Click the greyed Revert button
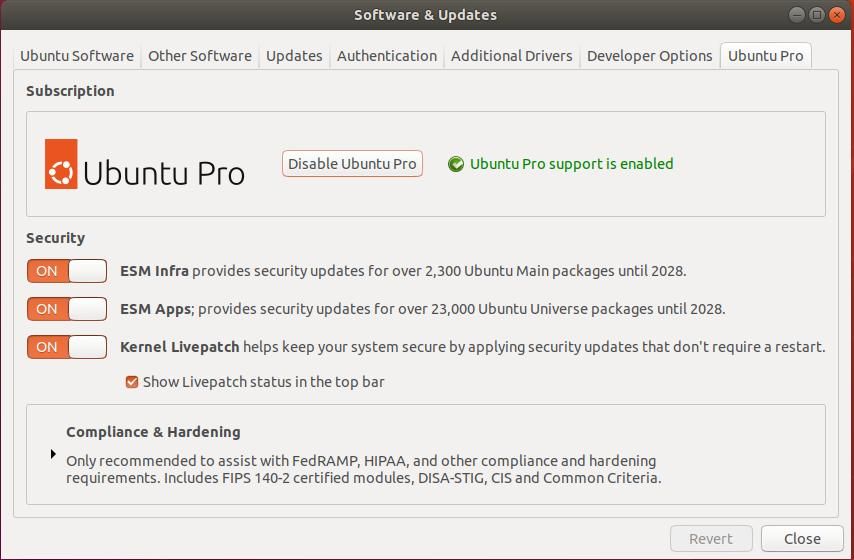 pyautogui.click(x=711, y=539)
